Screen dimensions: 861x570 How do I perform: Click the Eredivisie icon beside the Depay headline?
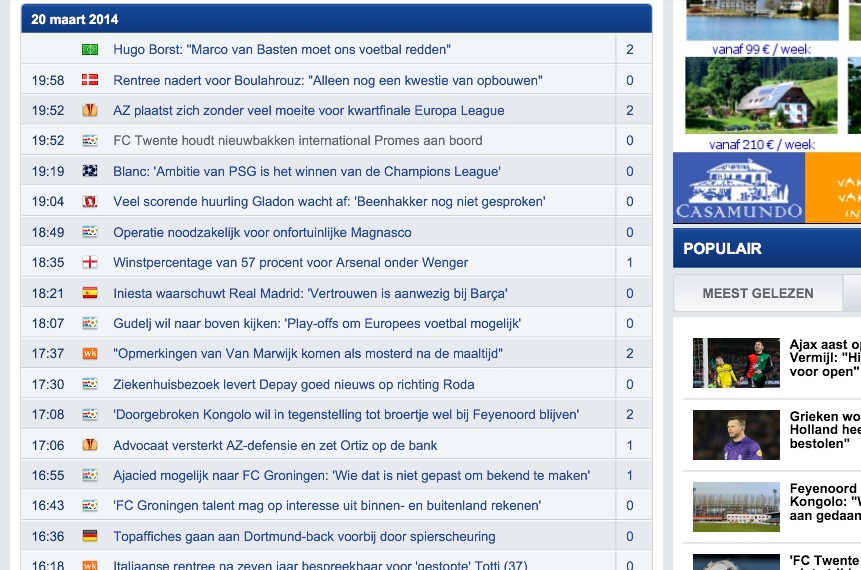[90, 384]
